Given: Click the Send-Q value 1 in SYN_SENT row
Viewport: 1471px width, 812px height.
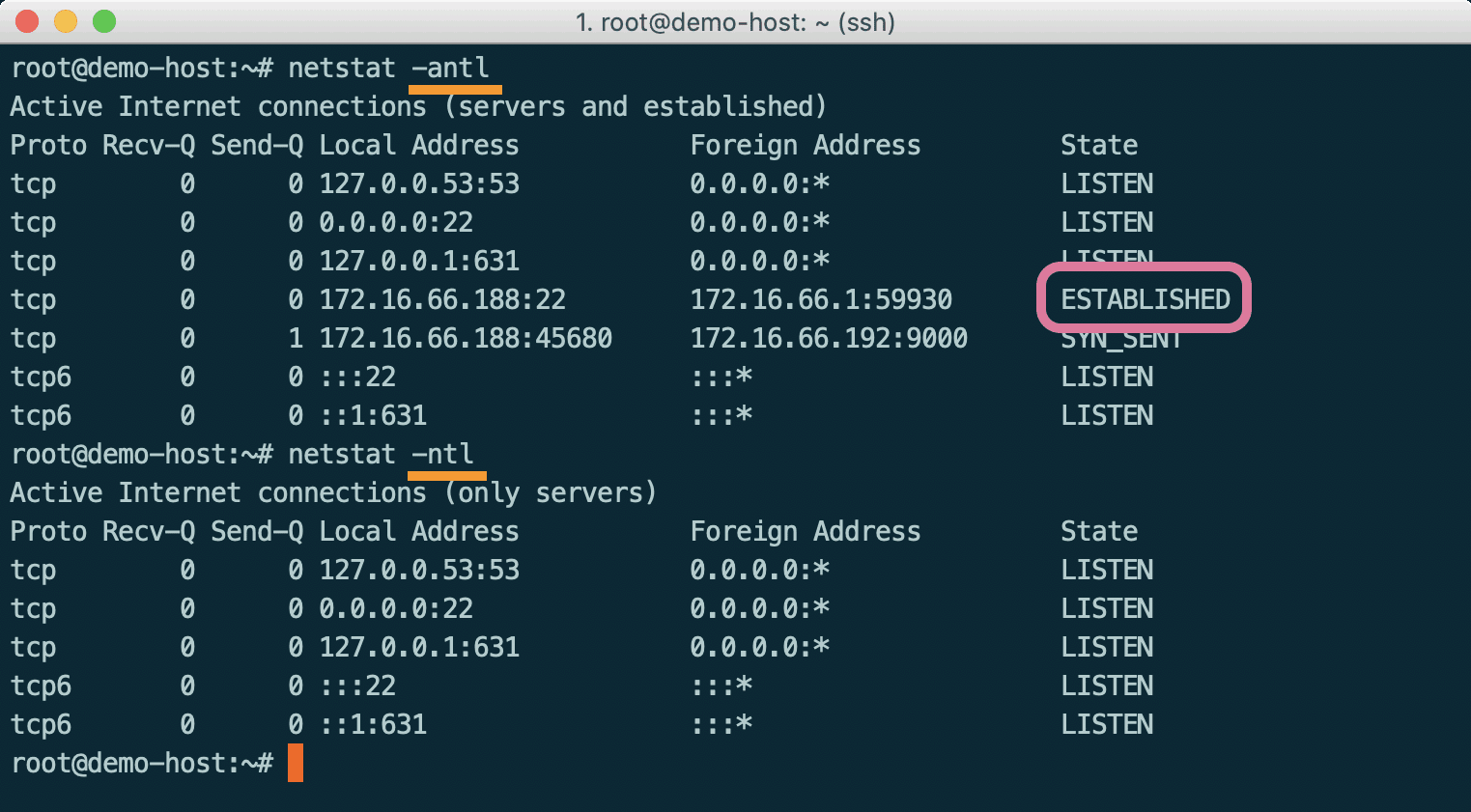Looking at the screenshot, I should [296, 339].
